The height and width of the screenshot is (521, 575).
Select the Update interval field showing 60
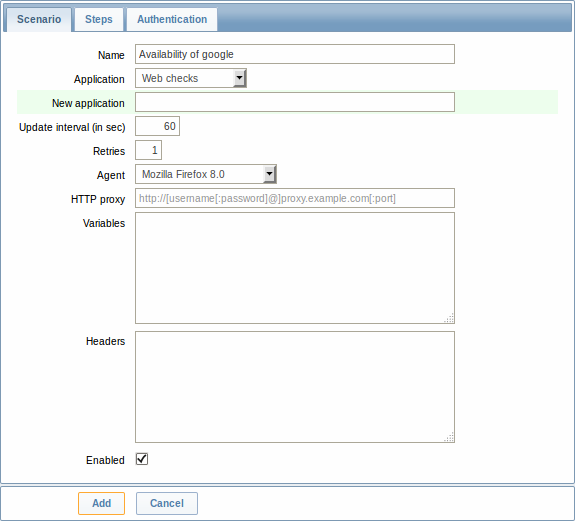click(x=157, y=126)
